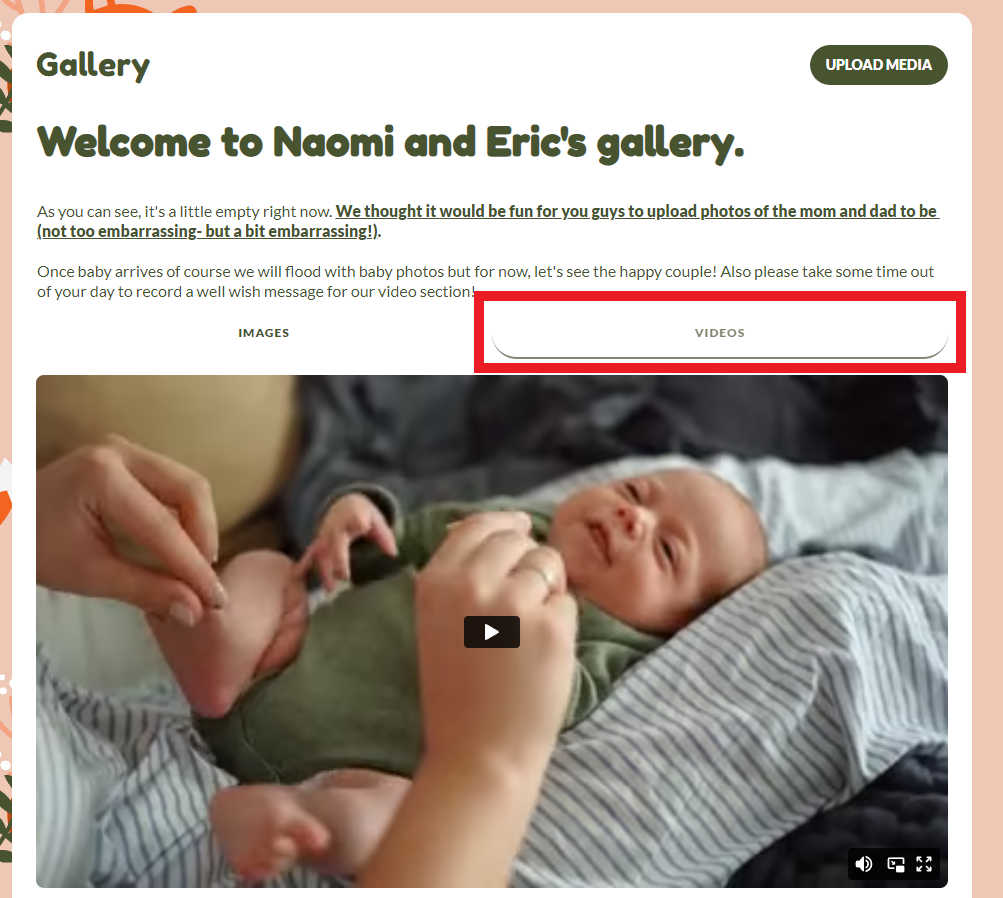Viewport: 1003px width, 898px height.
Task: Mute the video with the speaker icon
Action: 864,864
